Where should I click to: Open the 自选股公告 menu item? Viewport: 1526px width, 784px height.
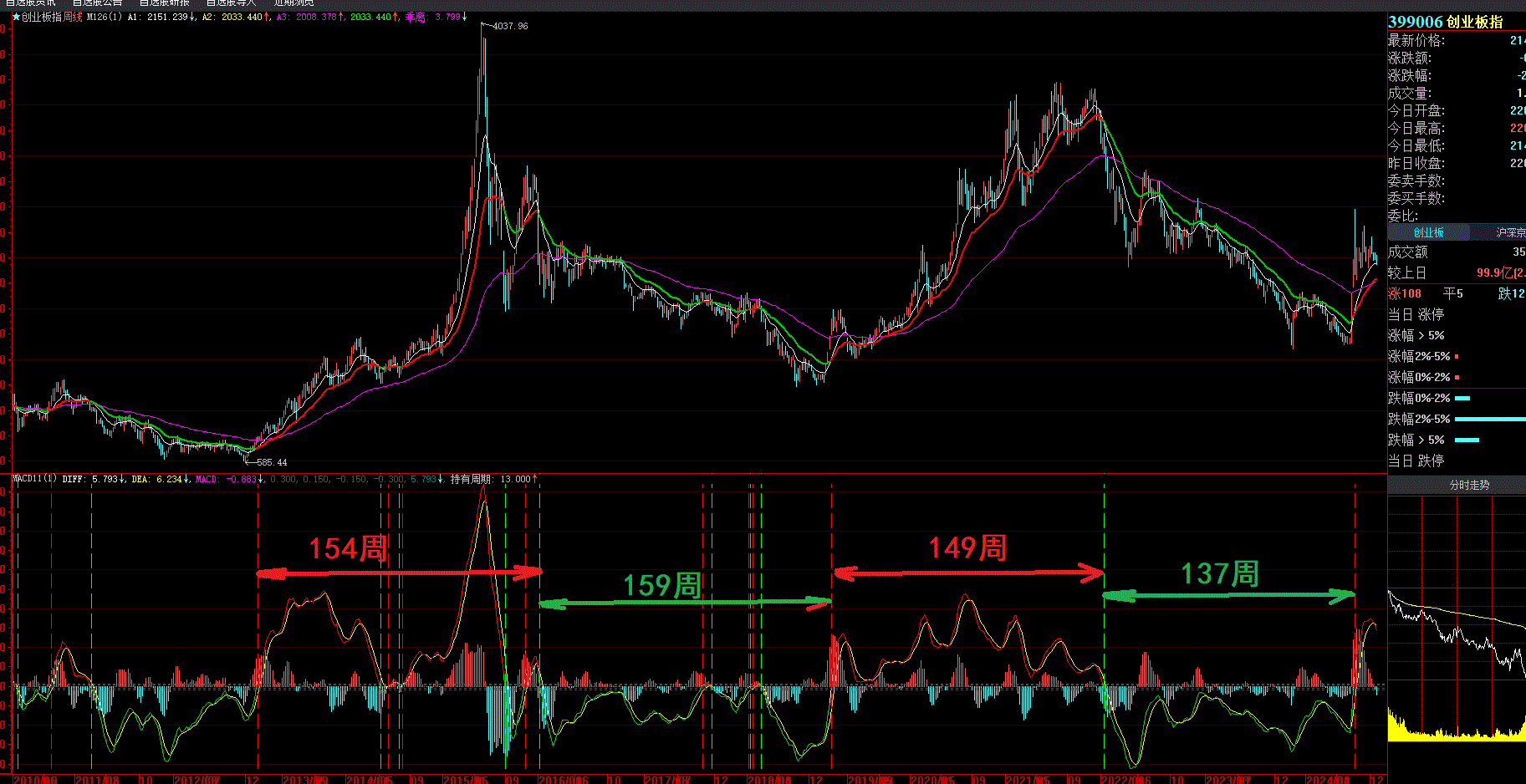tap(97, 3)
